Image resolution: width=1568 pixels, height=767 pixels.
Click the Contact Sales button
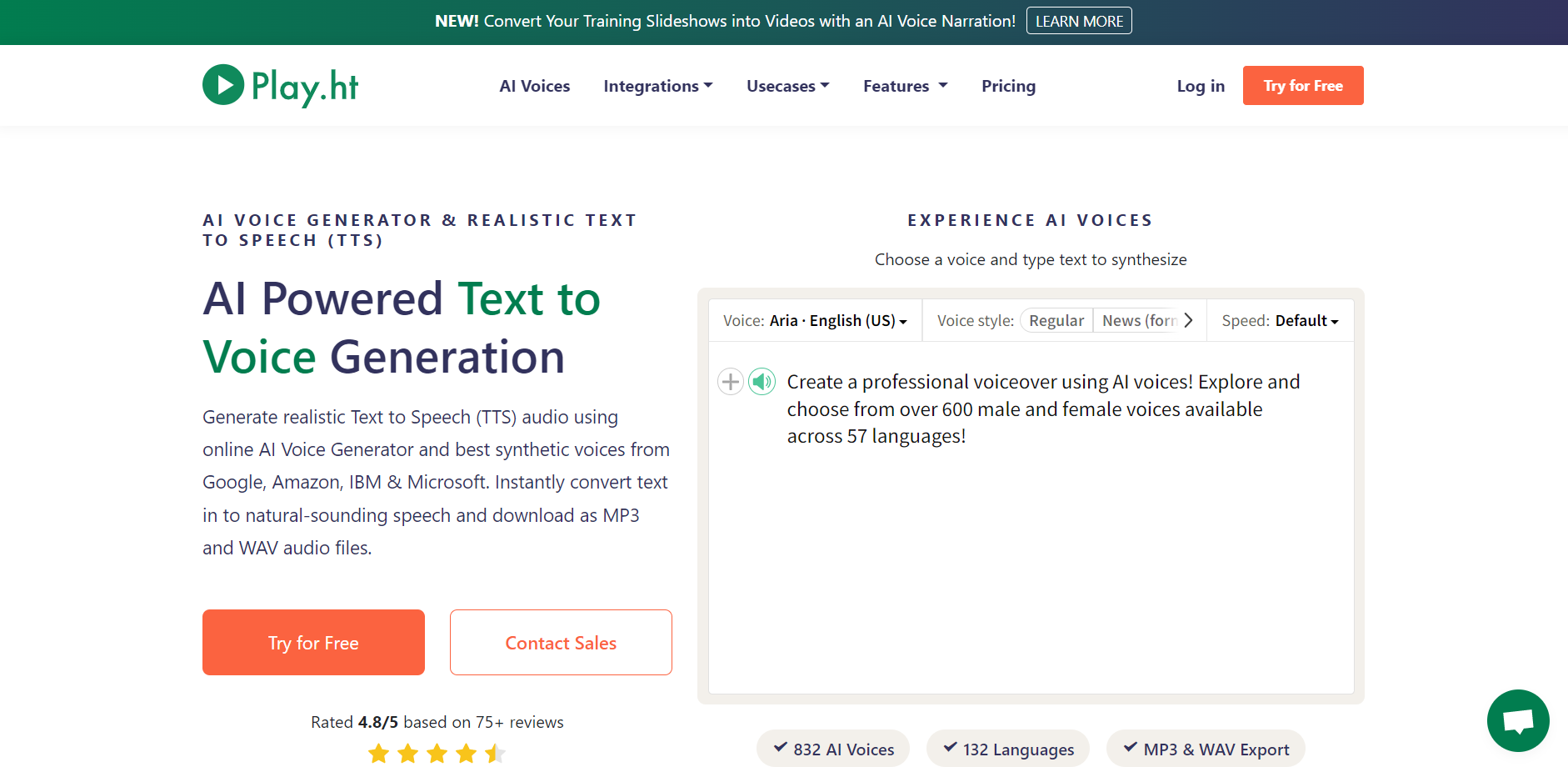tap(561, 642)
